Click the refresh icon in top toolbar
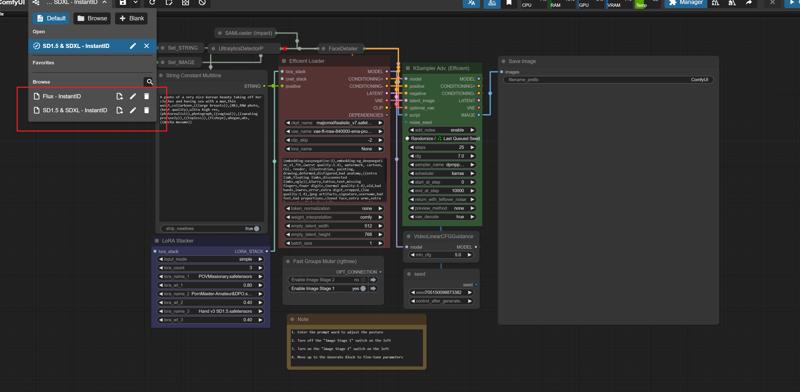 (x=152, y=3)
